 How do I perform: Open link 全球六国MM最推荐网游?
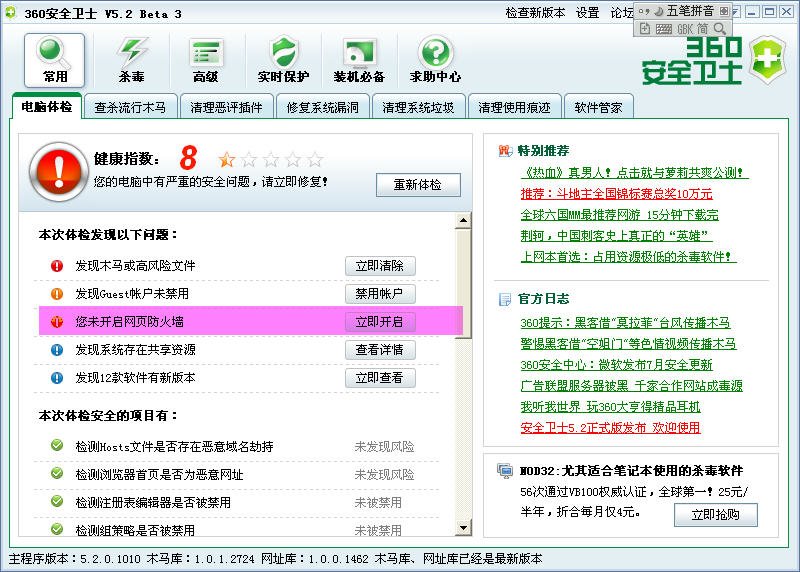[619, 215]
